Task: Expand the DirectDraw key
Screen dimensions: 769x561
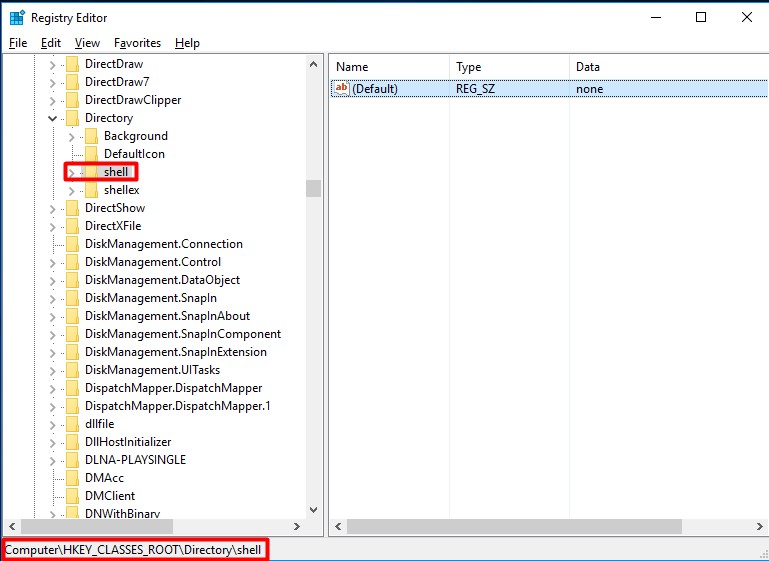Action: (52, 64)
